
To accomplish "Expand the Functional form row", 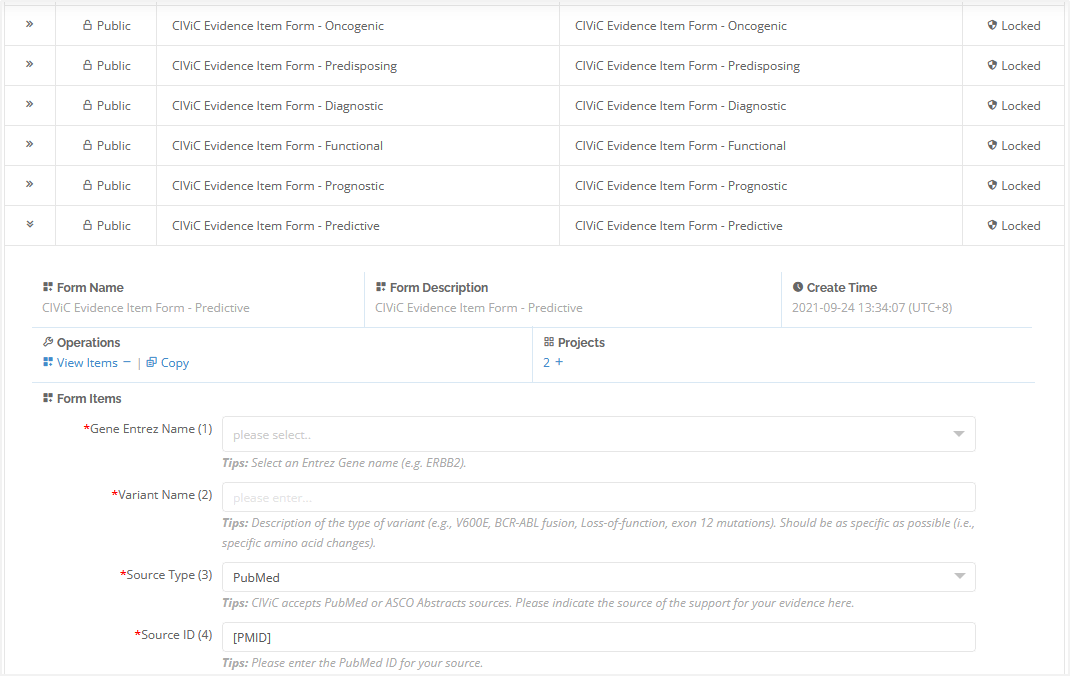I will (x=29, y=144).
